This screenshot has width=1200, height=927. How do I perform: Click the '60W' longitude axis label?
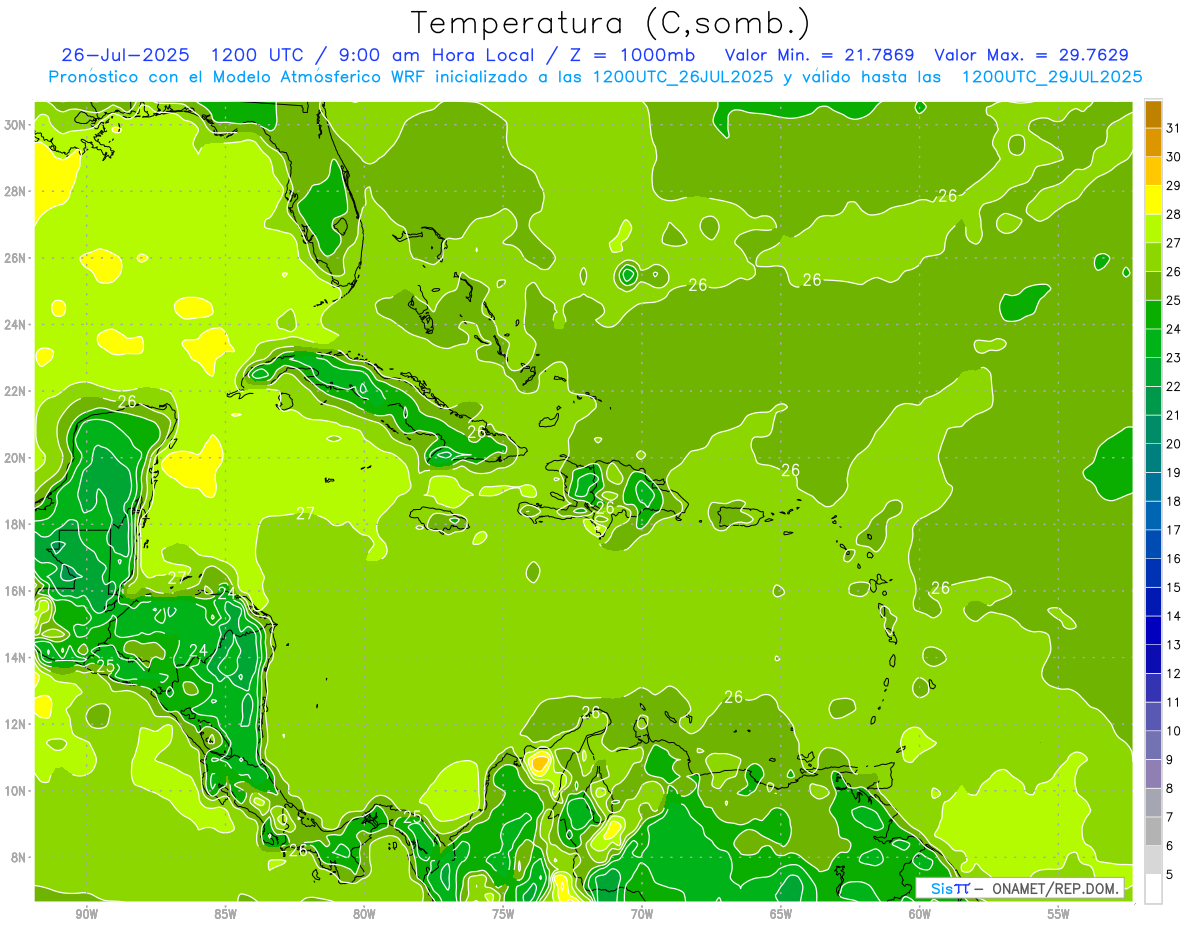point(920,914)
